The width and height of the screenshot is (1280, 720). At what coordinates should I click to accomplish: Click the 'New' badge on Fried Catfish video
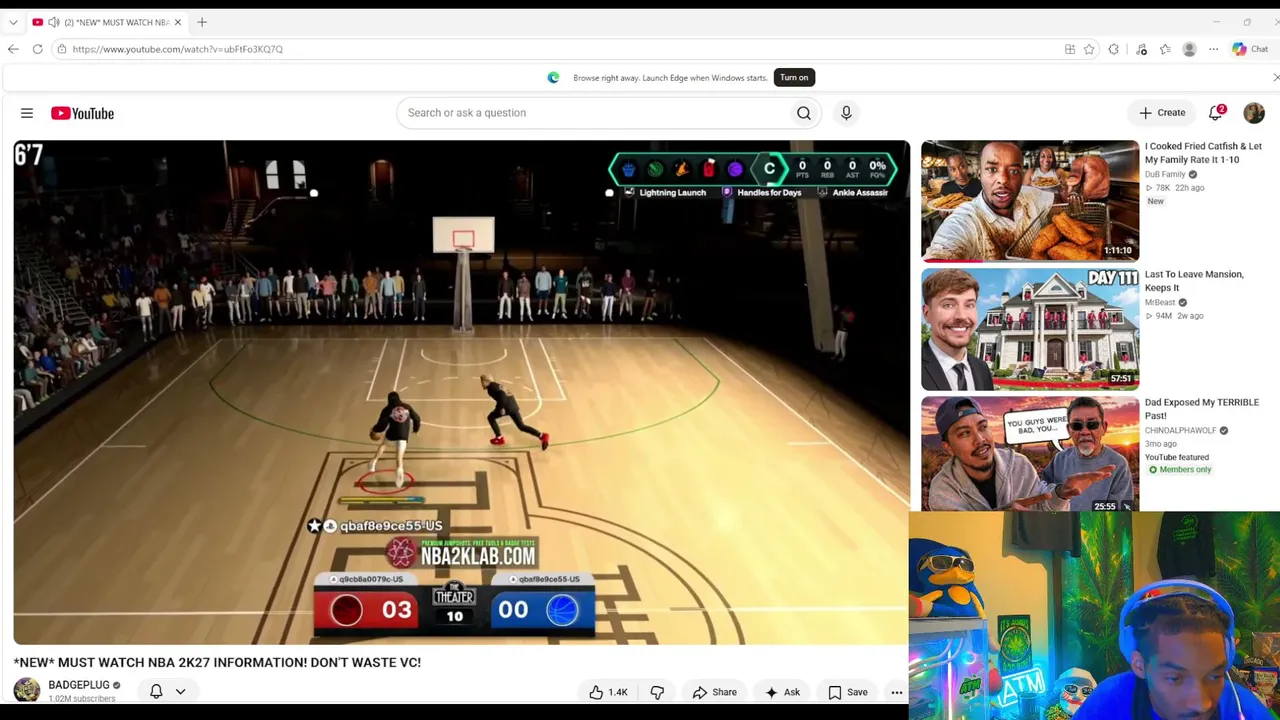[1155, 201]
